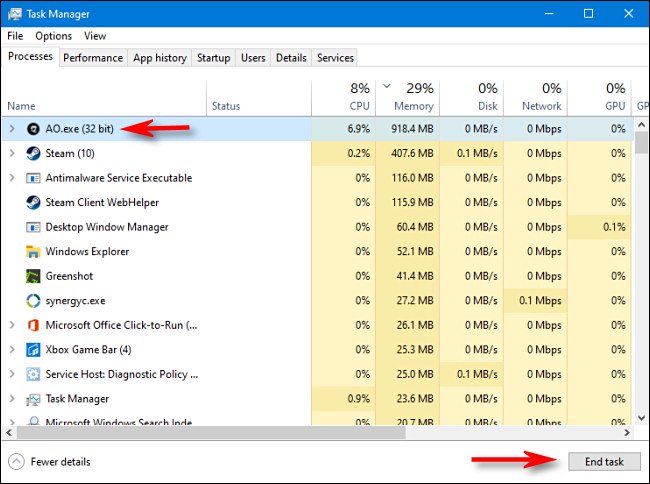
Task: Open the Startup tab
Action: 213,58
